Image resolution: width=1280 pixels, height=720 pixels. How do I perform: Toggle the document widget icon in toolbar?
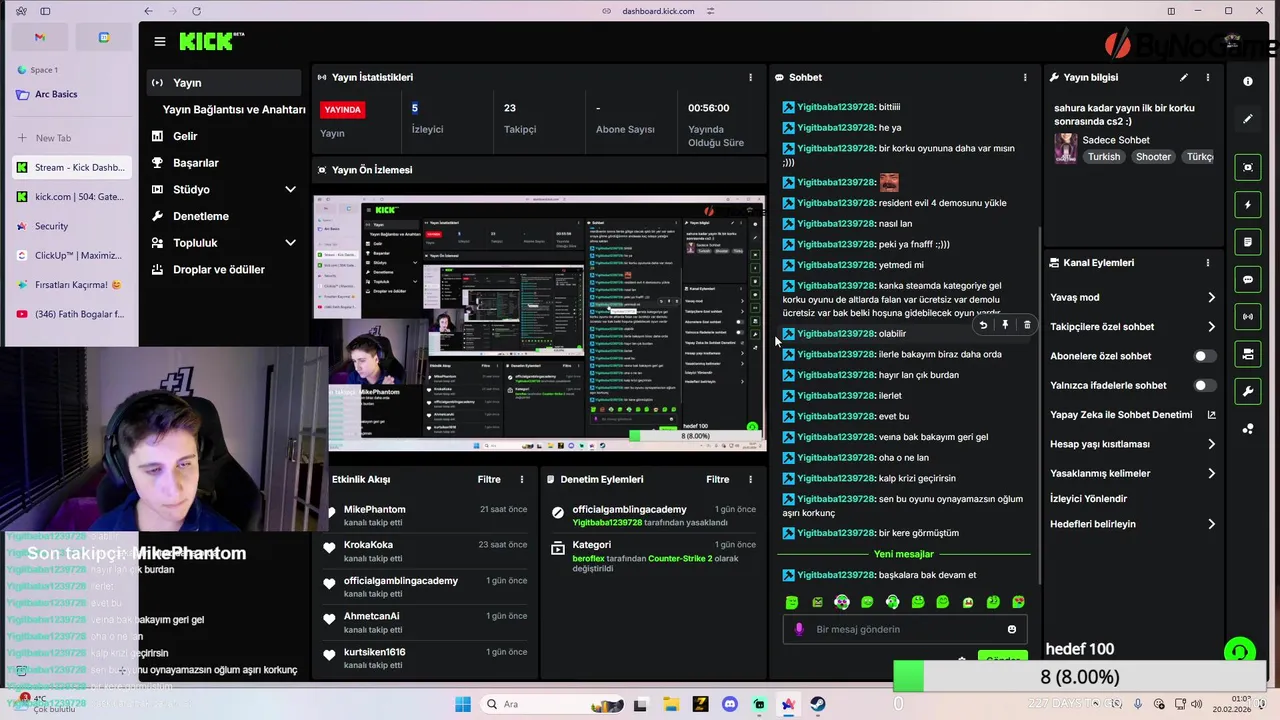click(1248, 242)
